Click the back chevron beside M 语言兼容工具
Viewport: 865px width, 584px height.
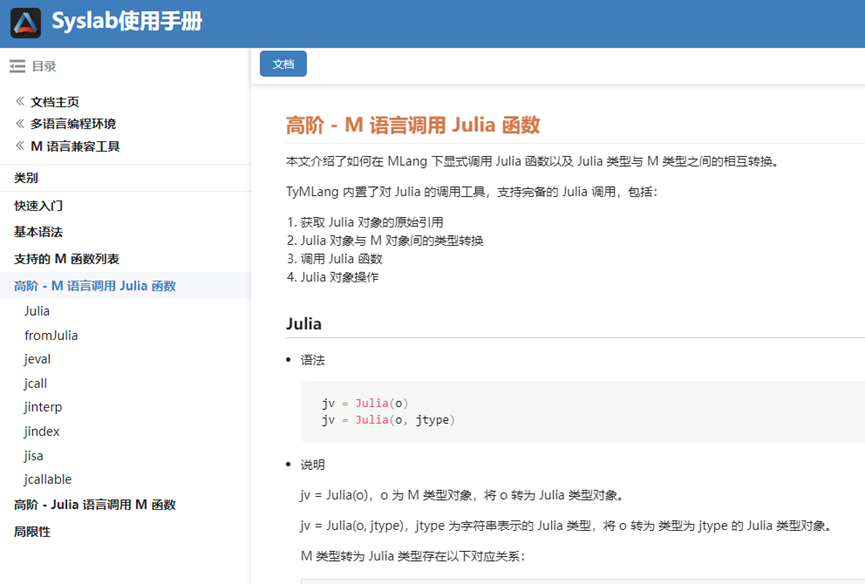click(20, 146)
